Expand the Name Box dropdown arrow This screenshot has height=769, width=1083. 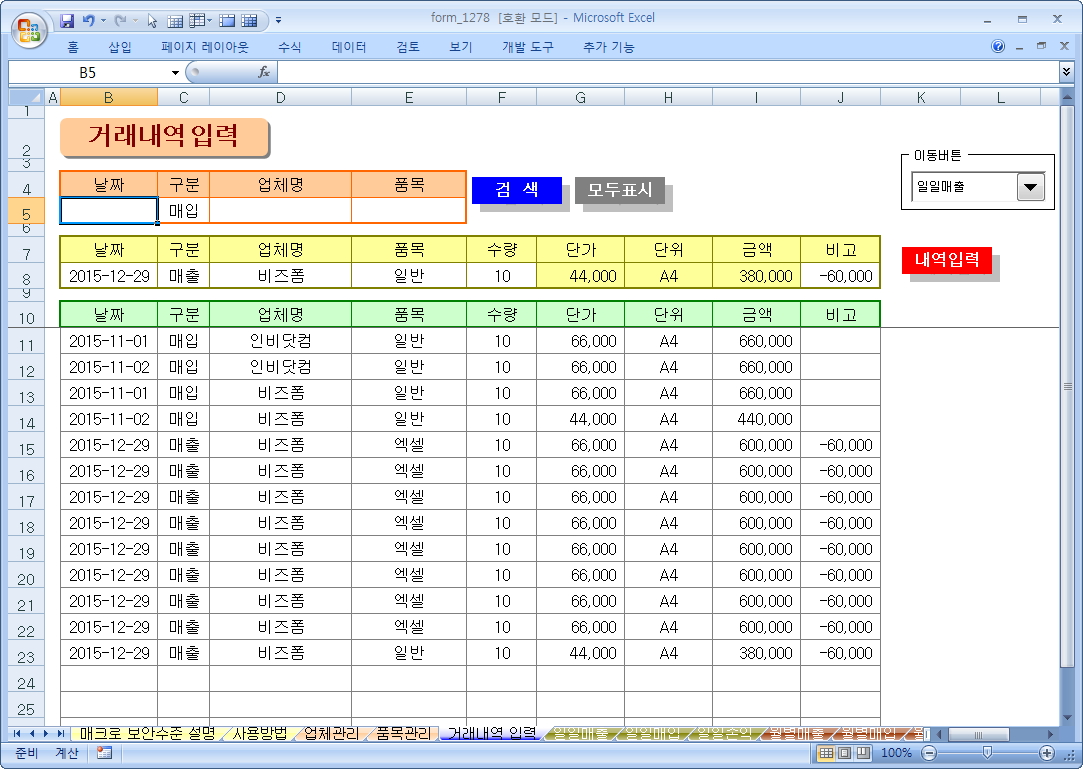175,72
